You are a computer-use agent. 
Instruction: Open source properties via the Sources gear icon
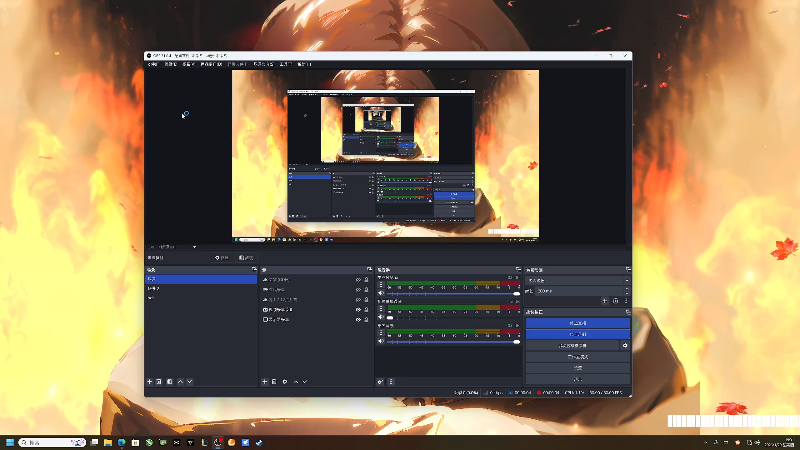(x=285, y=382)
